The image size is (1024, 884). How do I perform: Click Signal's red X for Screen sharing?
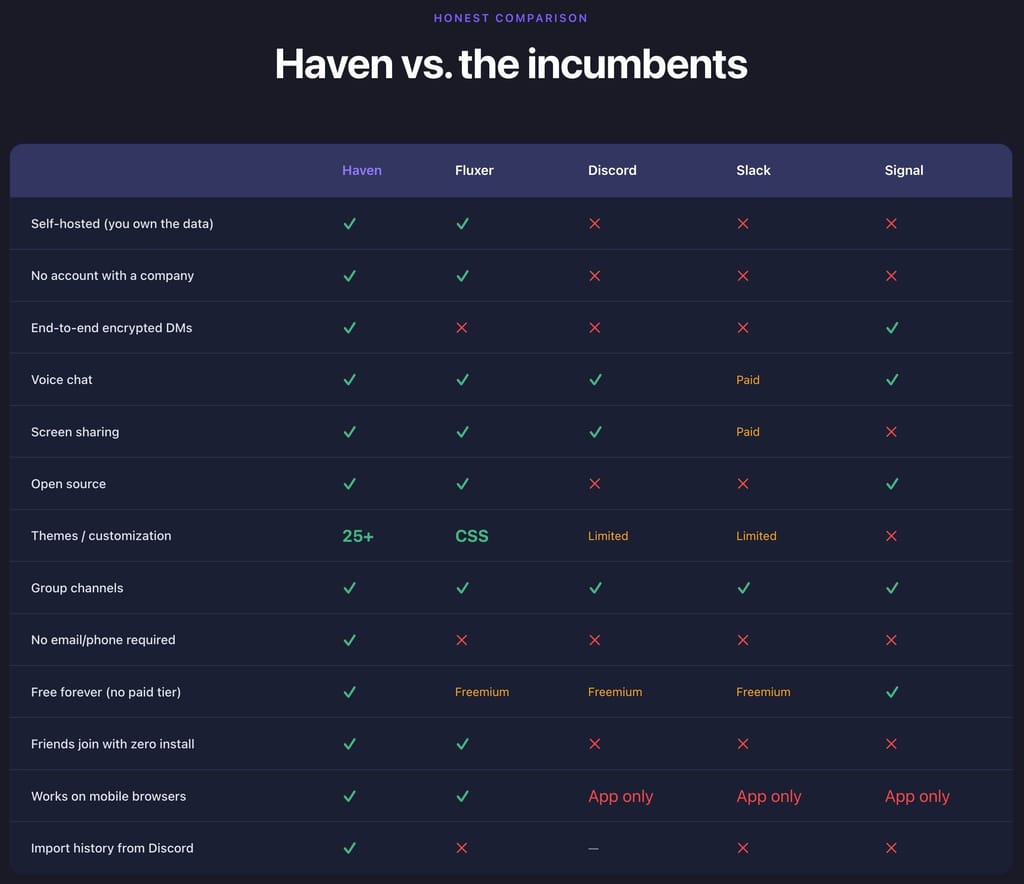click(891, 432)
